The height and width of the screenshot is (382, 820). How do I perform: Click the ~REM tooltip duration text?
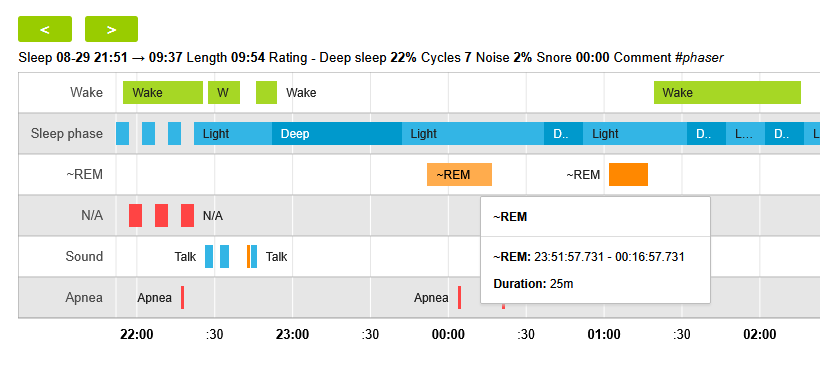coord(533,284)
